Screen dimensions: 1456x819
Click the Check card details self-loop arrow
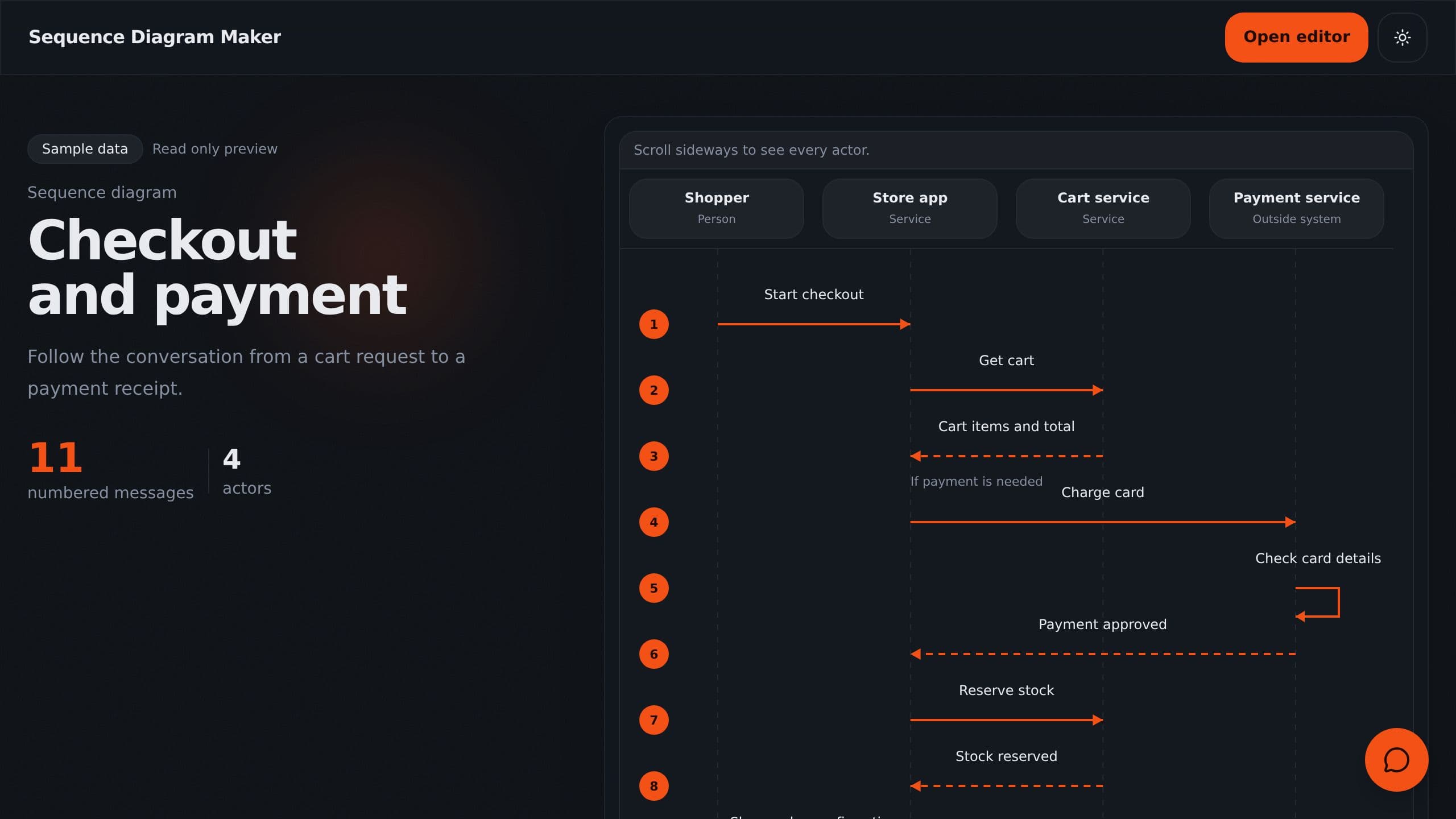[x=1317, y=602]
